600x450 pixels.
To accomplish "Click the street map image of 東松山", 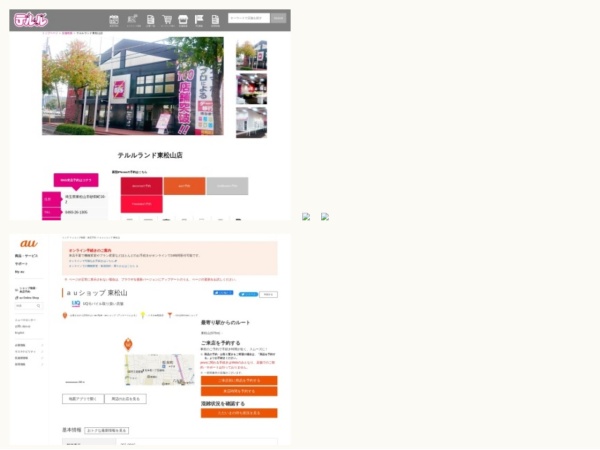I will pos(160,370).
